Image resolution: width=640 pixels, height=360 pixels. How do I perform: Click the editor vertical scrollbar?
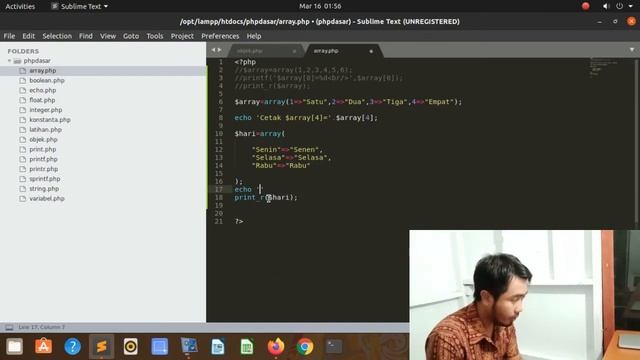[x=636, y=141]
